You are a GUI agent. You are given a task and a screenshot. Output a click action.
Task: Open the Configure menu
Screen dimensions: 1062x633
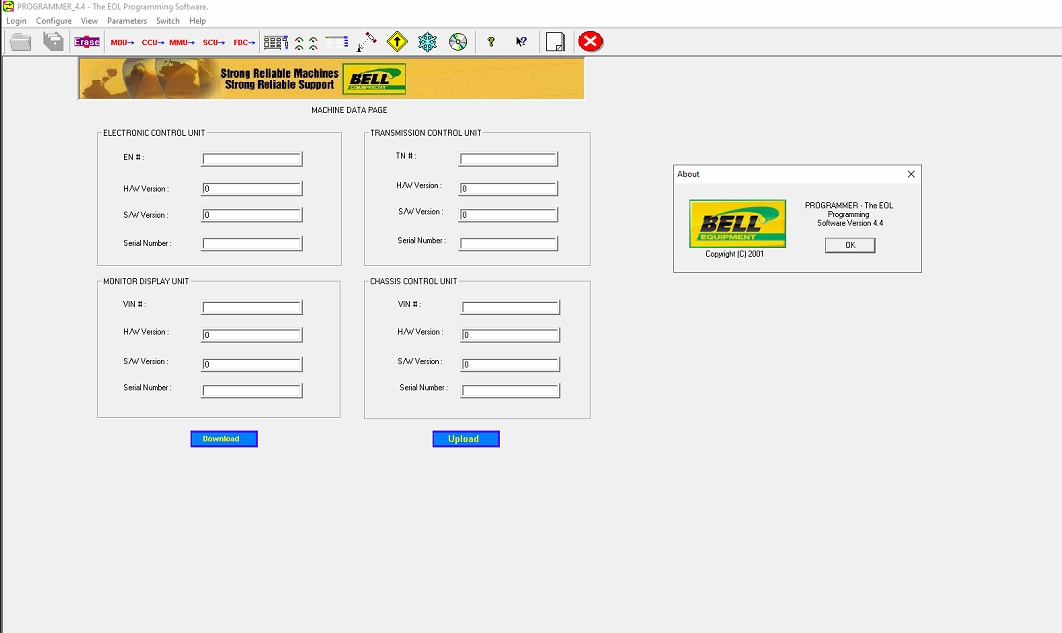(x=53, y=20)
